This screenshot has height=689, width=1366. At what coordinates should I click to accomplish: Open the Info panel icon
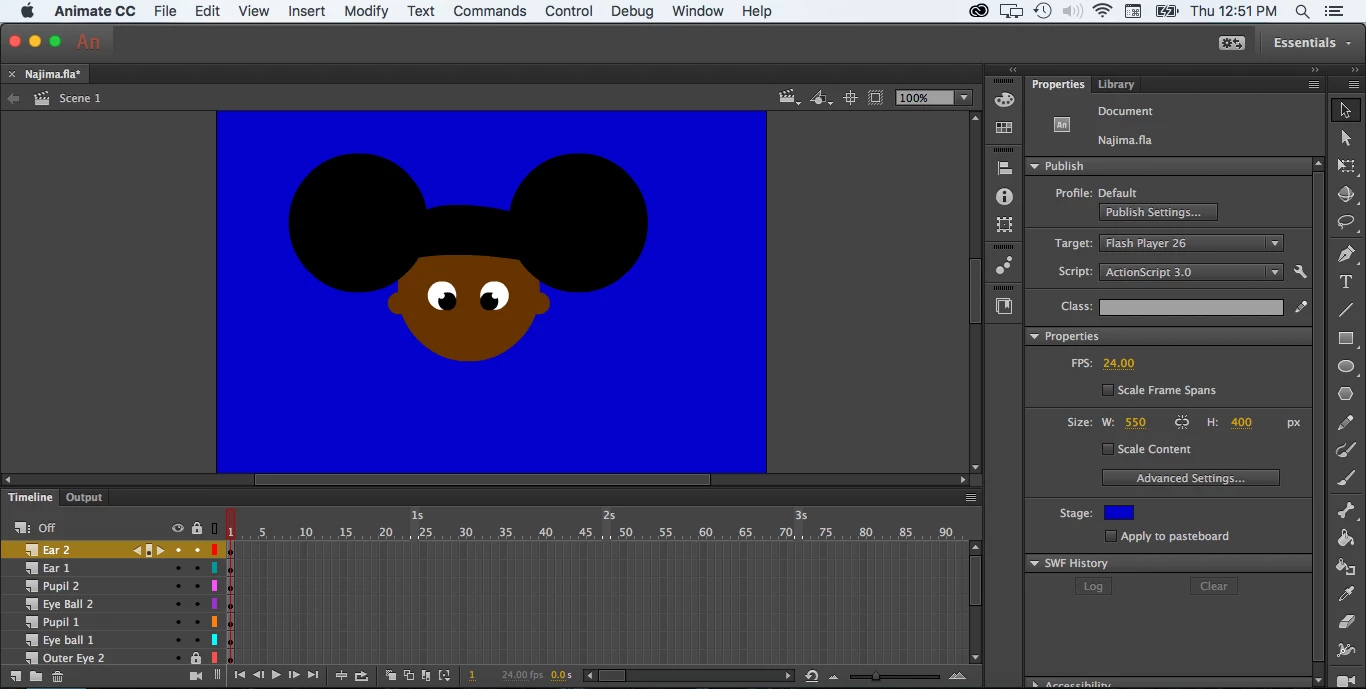click(x=1004, y=197)
